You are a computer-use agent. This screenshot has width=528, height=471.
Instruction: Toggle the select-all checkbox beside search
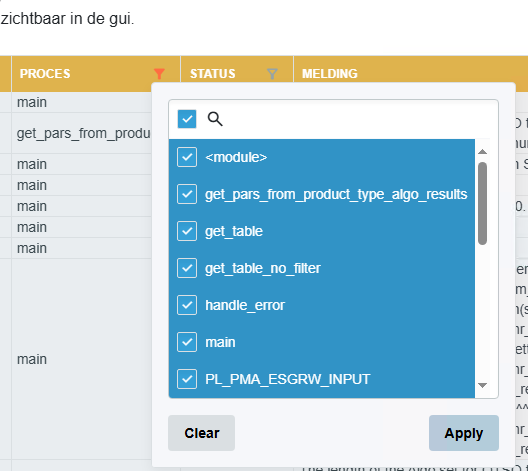click(187, 119)
